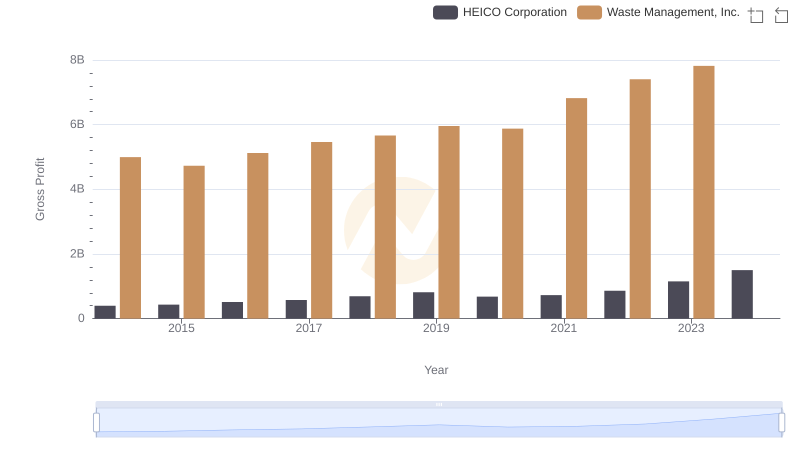
Task: Toggle HEICO Corporation legend series
Action: (x=500, y=12)
